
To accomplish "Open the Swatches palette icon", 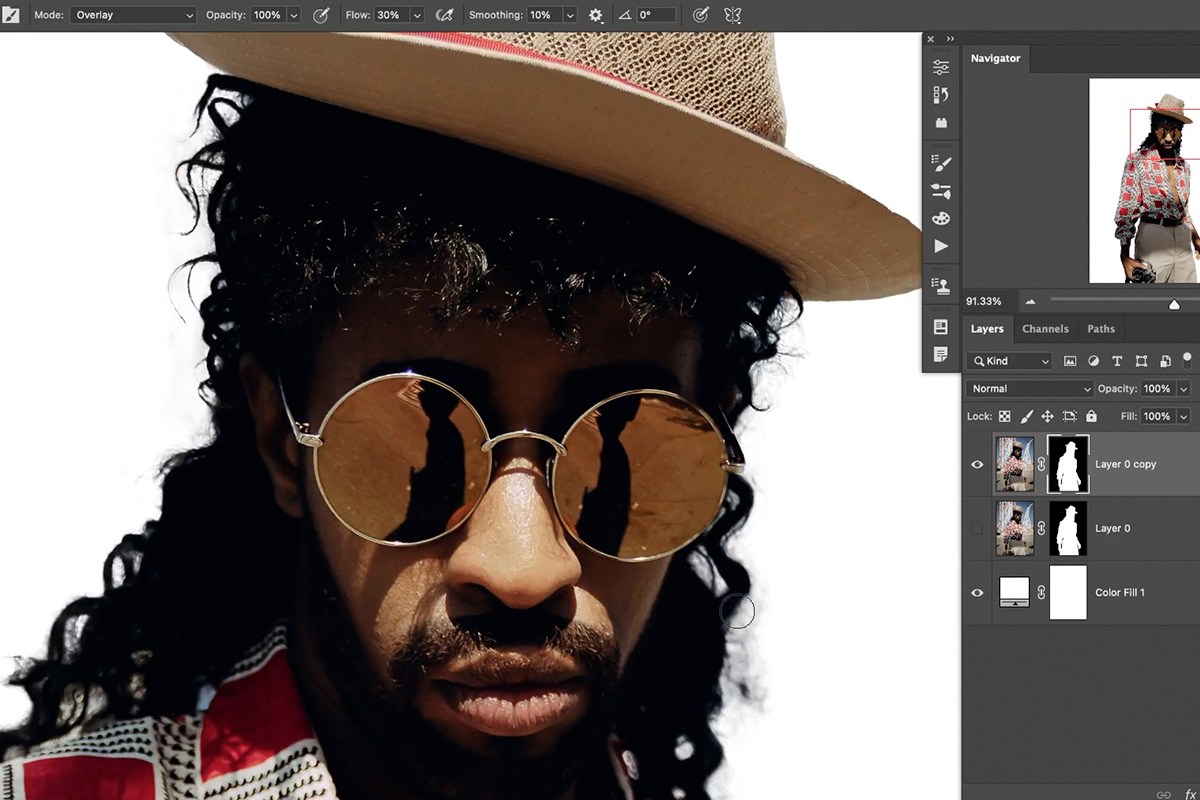I will 941,218.
